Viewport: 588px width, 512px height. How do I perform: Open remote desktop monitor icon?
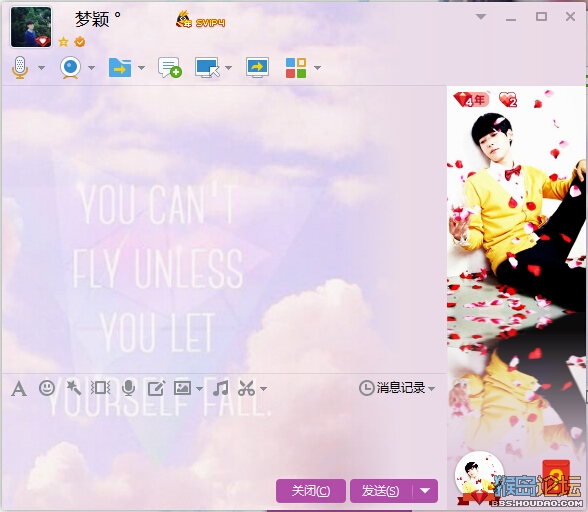[207, 68]
